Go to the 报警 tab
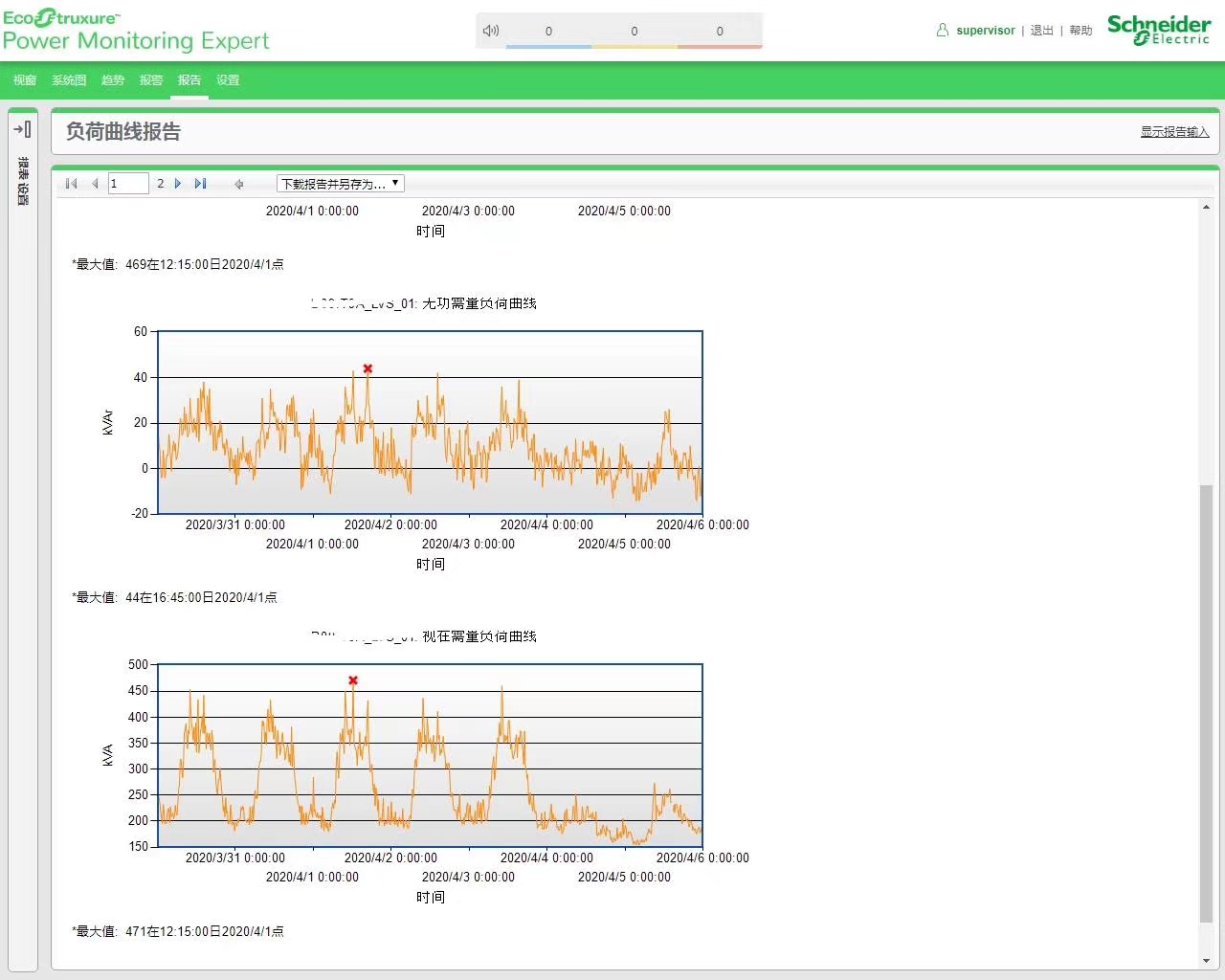Viewport: 1225px width, 980px height. 151,80
